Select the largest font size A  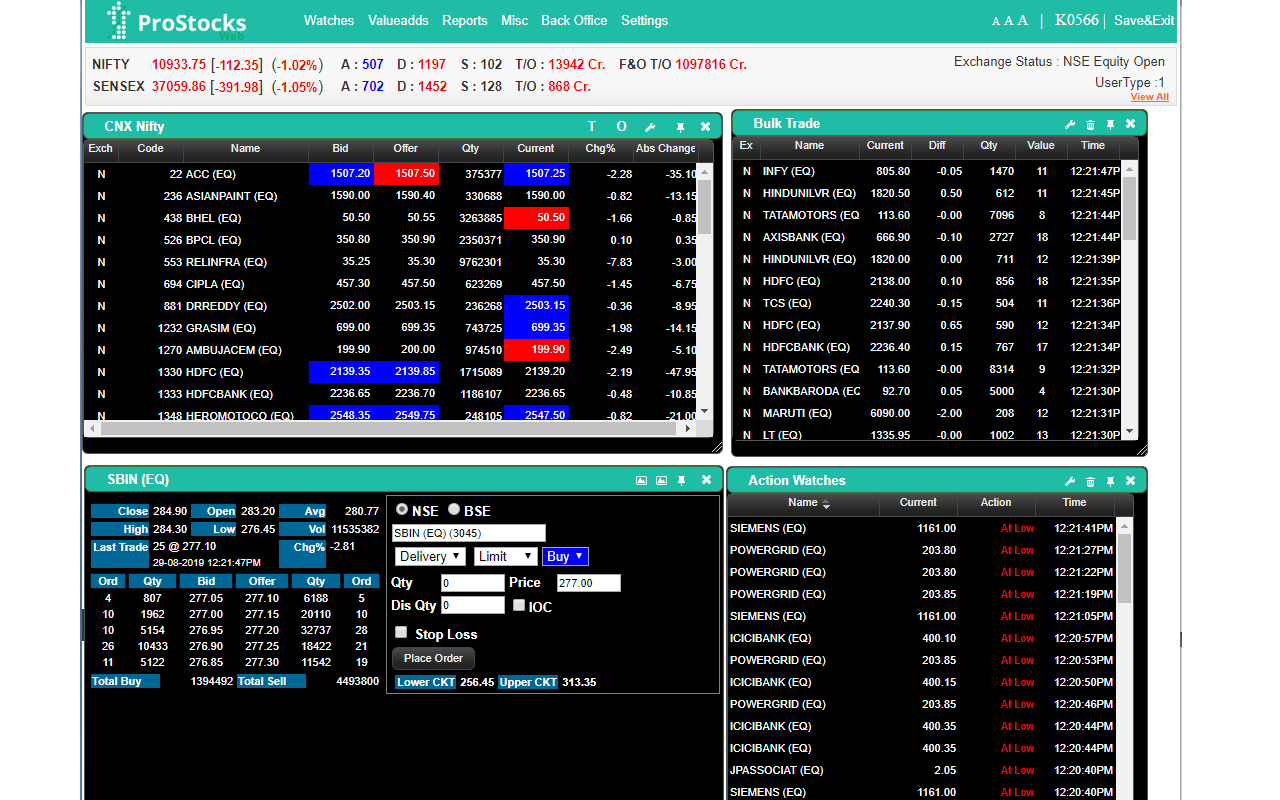1022,21
